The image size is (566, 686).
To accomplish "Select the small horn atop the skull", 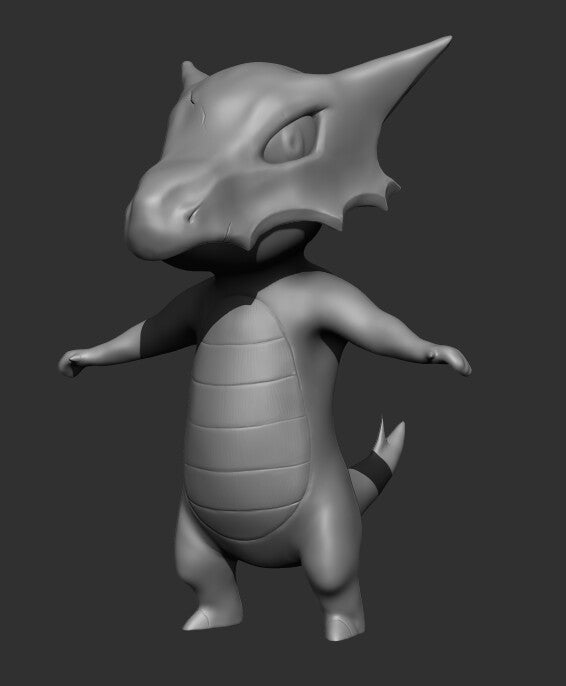I will (190, 73).
